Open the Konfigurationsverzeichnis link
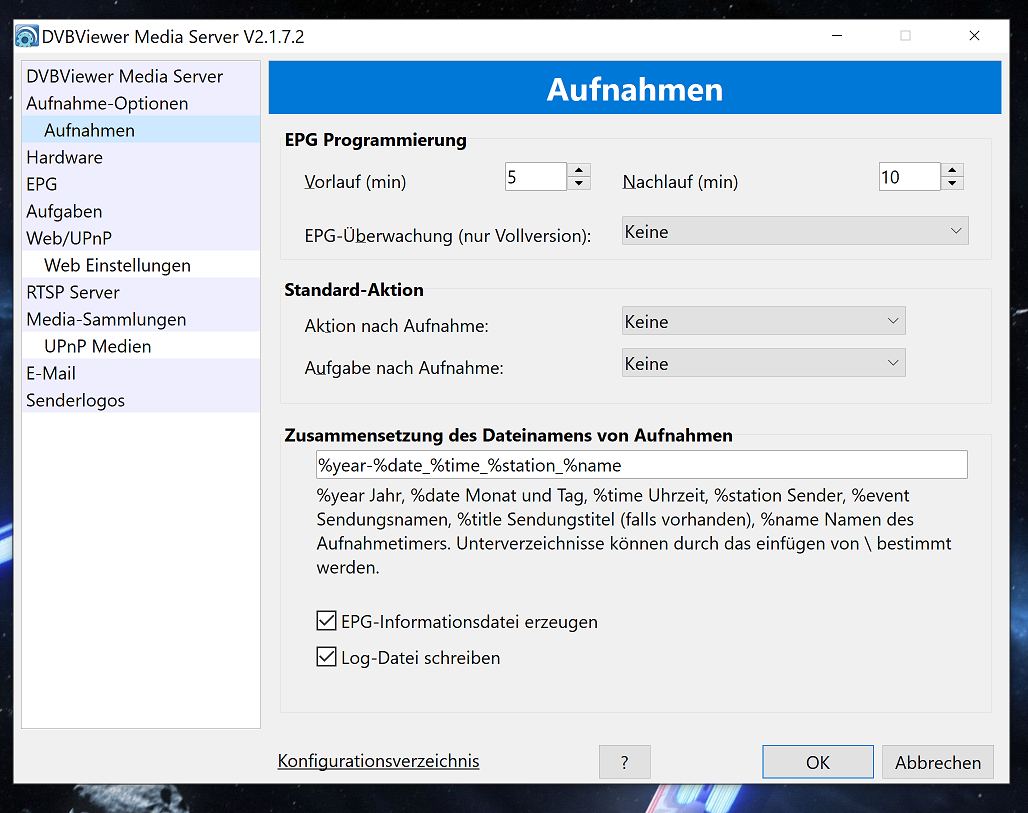This screenshot has height=813, width=1028. tap(378, 761)
